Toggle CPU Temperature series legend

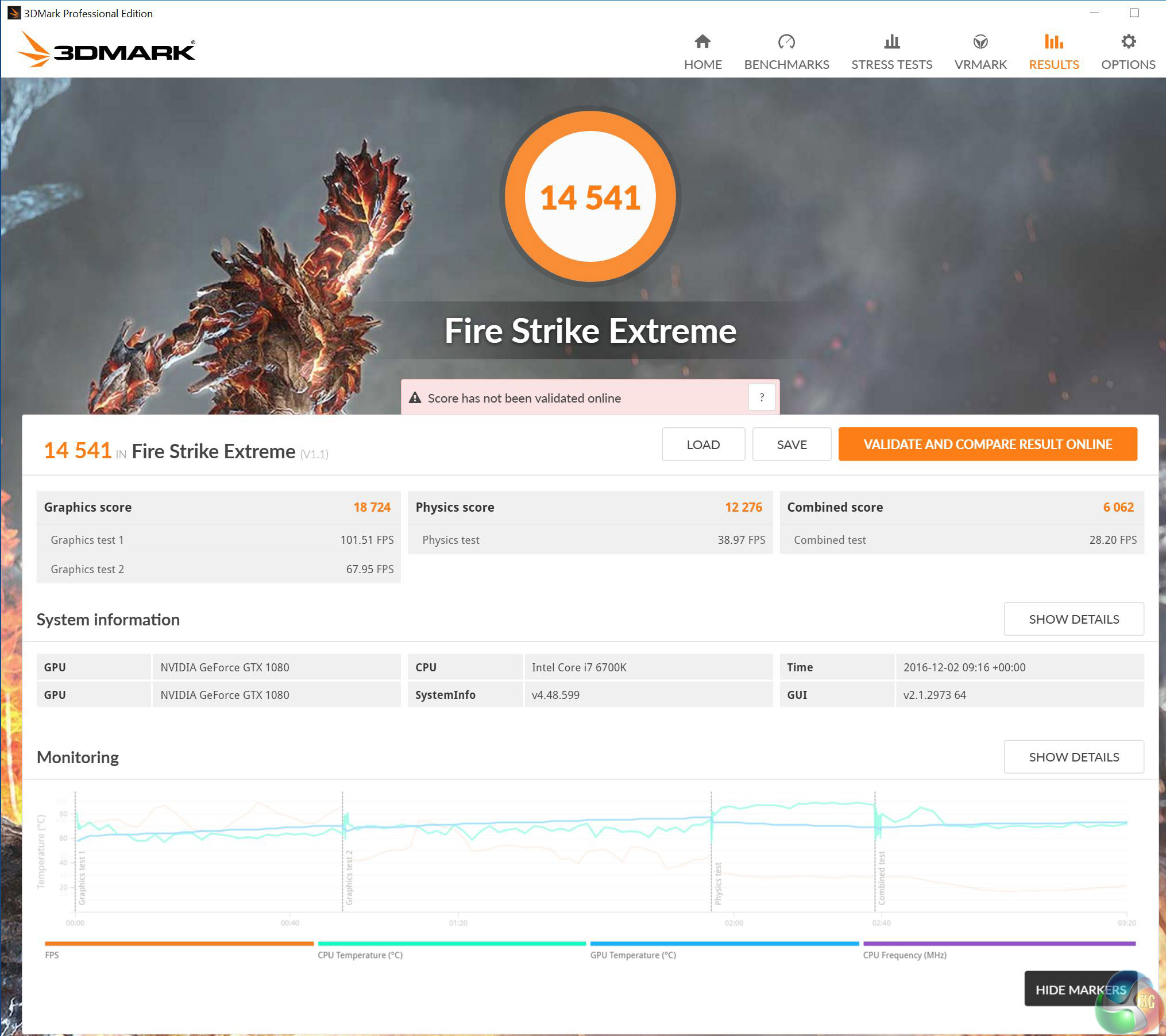[x=360, y=954]
